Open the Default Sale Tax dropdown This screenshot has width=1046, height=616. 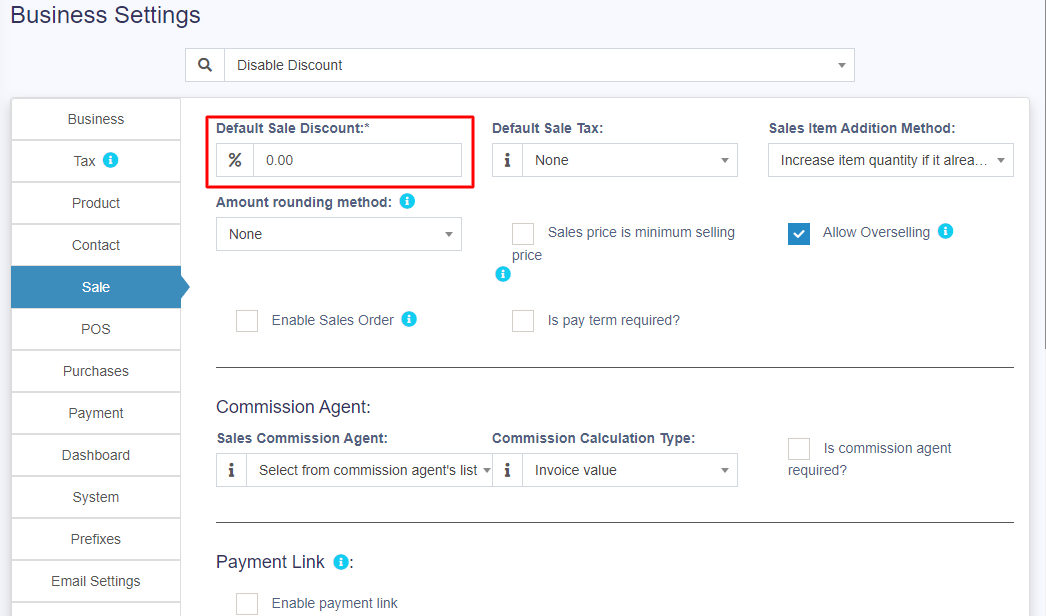click(x=629, y=160)
